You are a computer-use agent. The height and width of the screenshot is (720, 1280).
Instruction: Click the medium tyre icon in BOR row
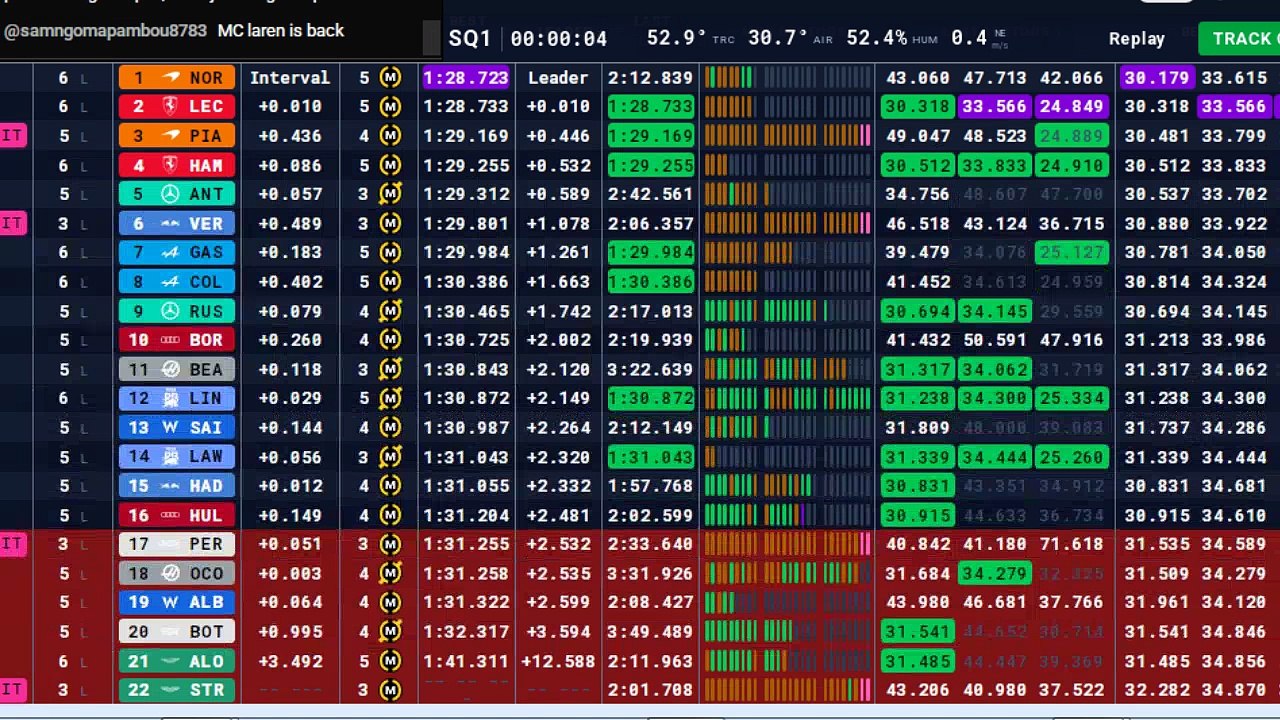[391, 340]
